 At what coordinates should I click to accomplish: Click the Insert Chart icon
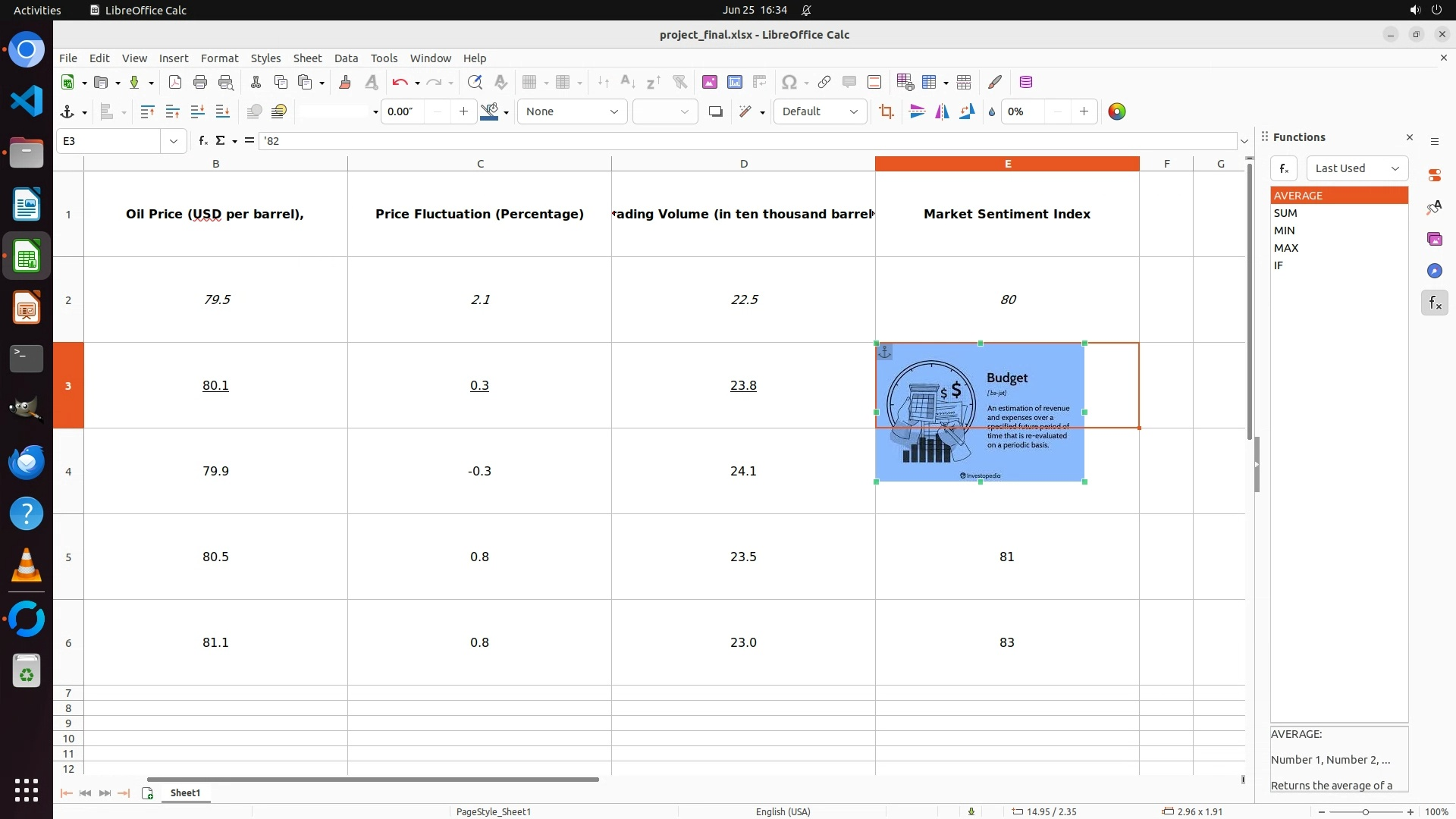coord(735,83)
